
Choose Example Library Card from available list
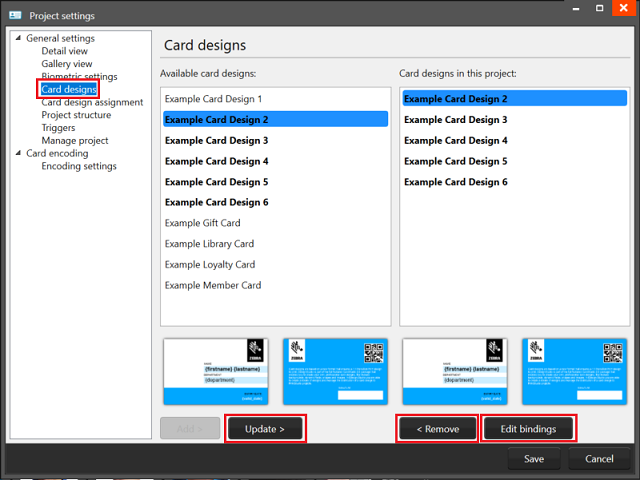[x=209, y=244]
